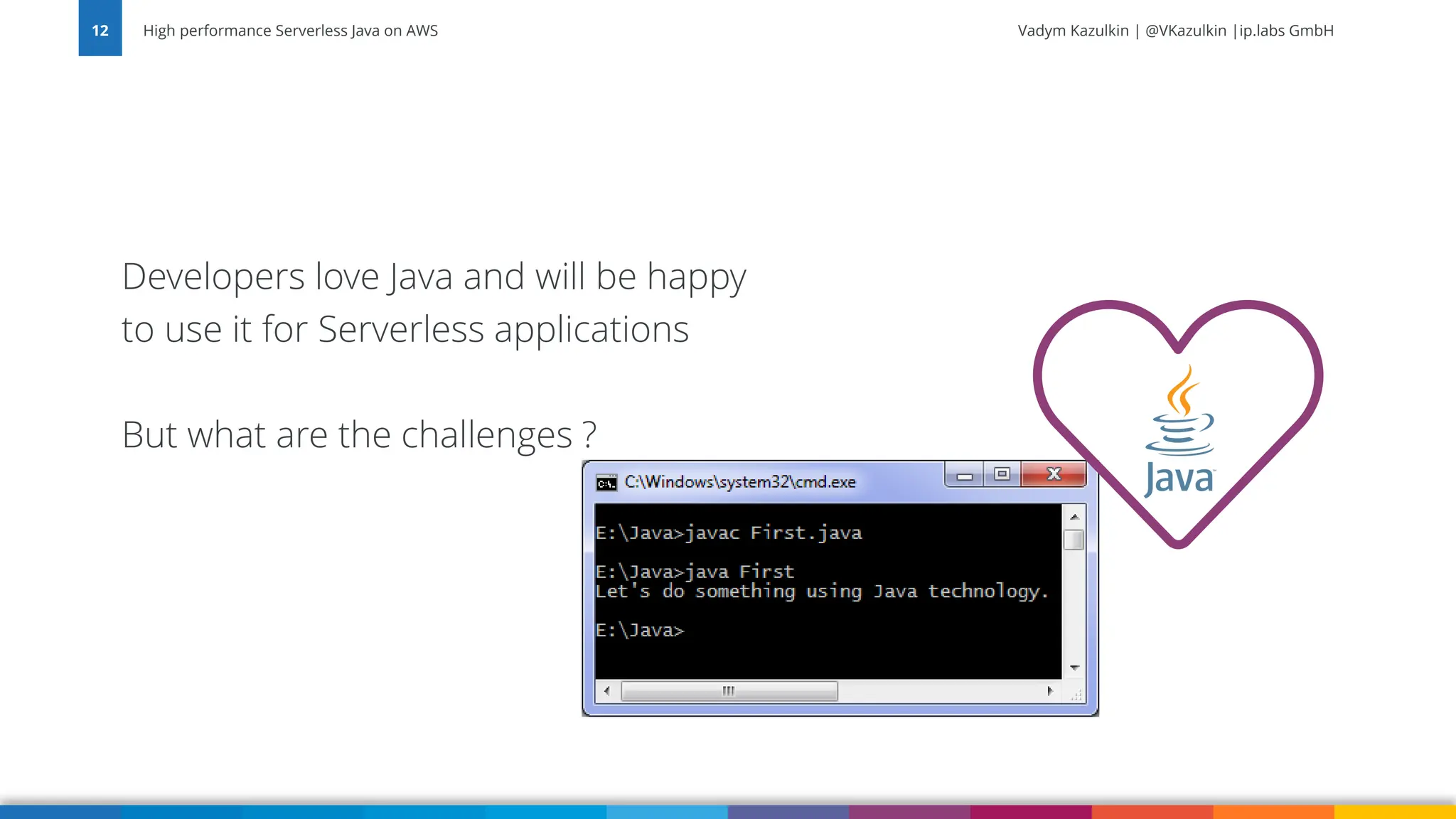1456x819 pixels.
Task: Click horizontal scrollbar left arrow
Action: 606,690
